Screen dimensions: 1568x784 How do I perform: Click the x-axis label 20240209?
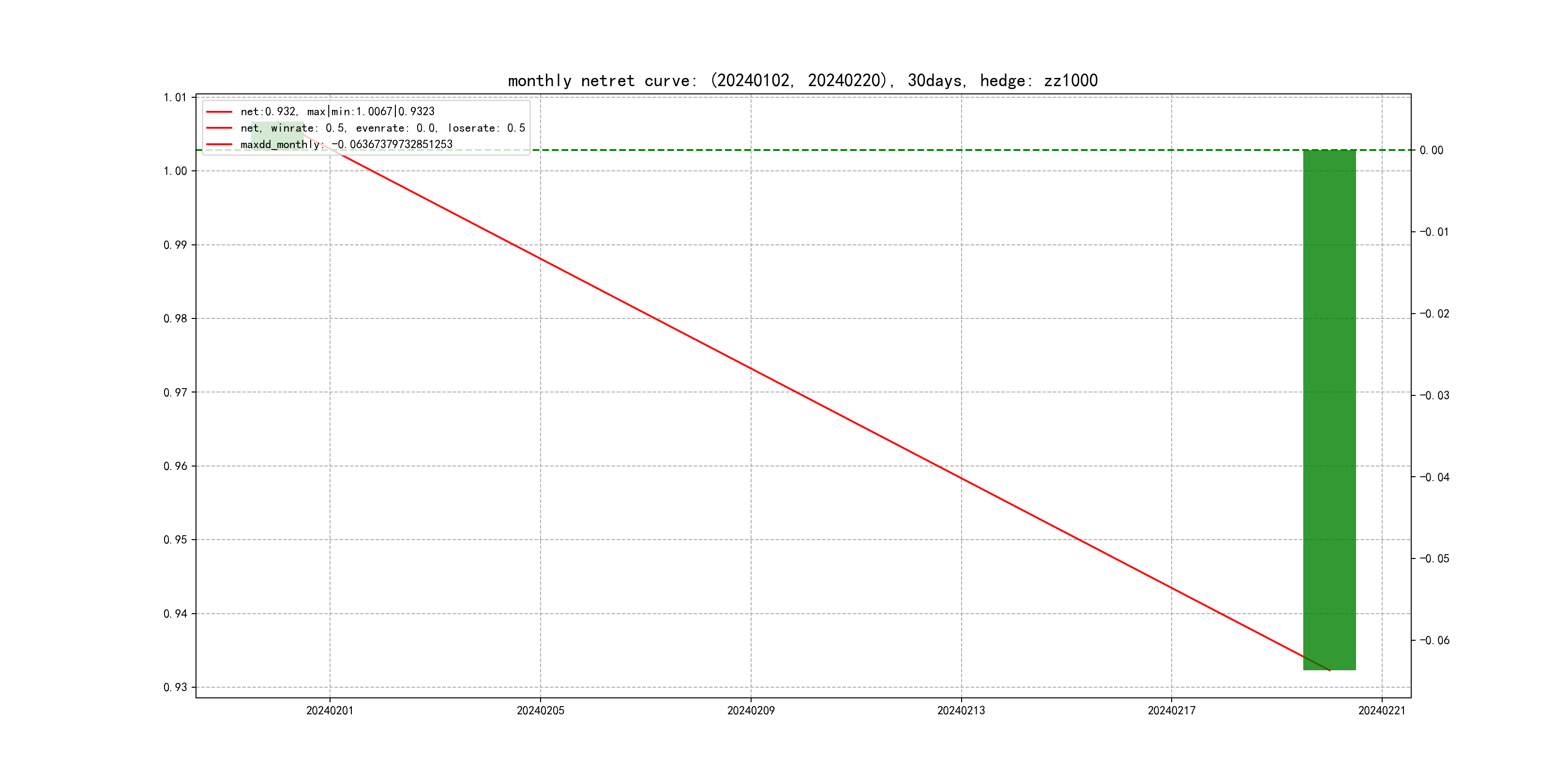pos(751,710)
